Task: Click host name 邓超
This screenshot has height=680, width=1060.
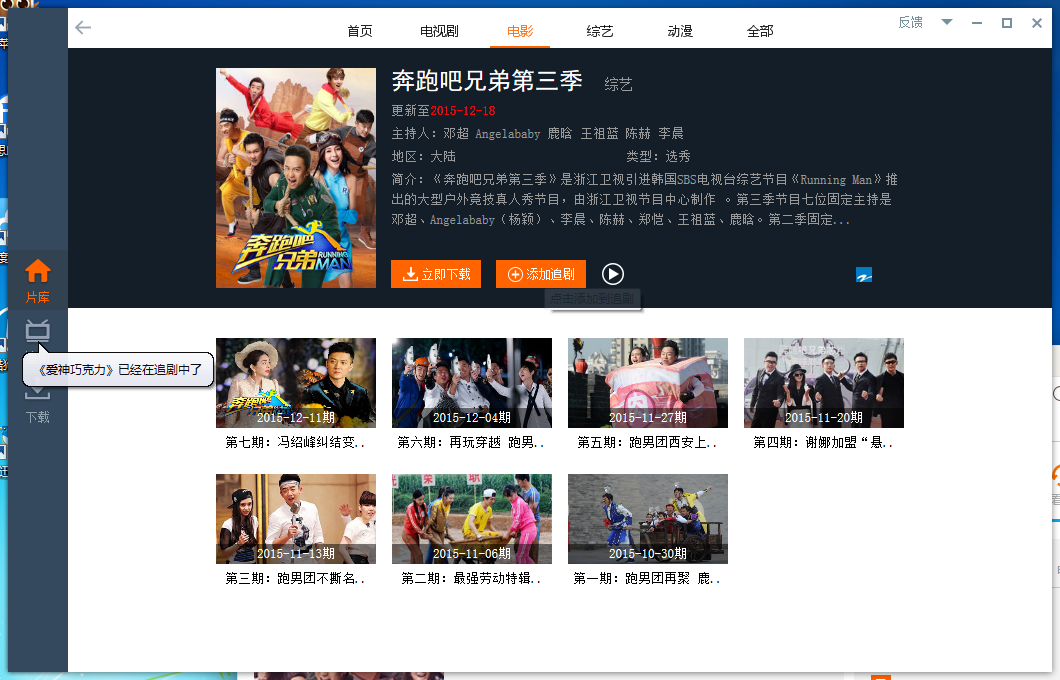Action: pos(456,134)
